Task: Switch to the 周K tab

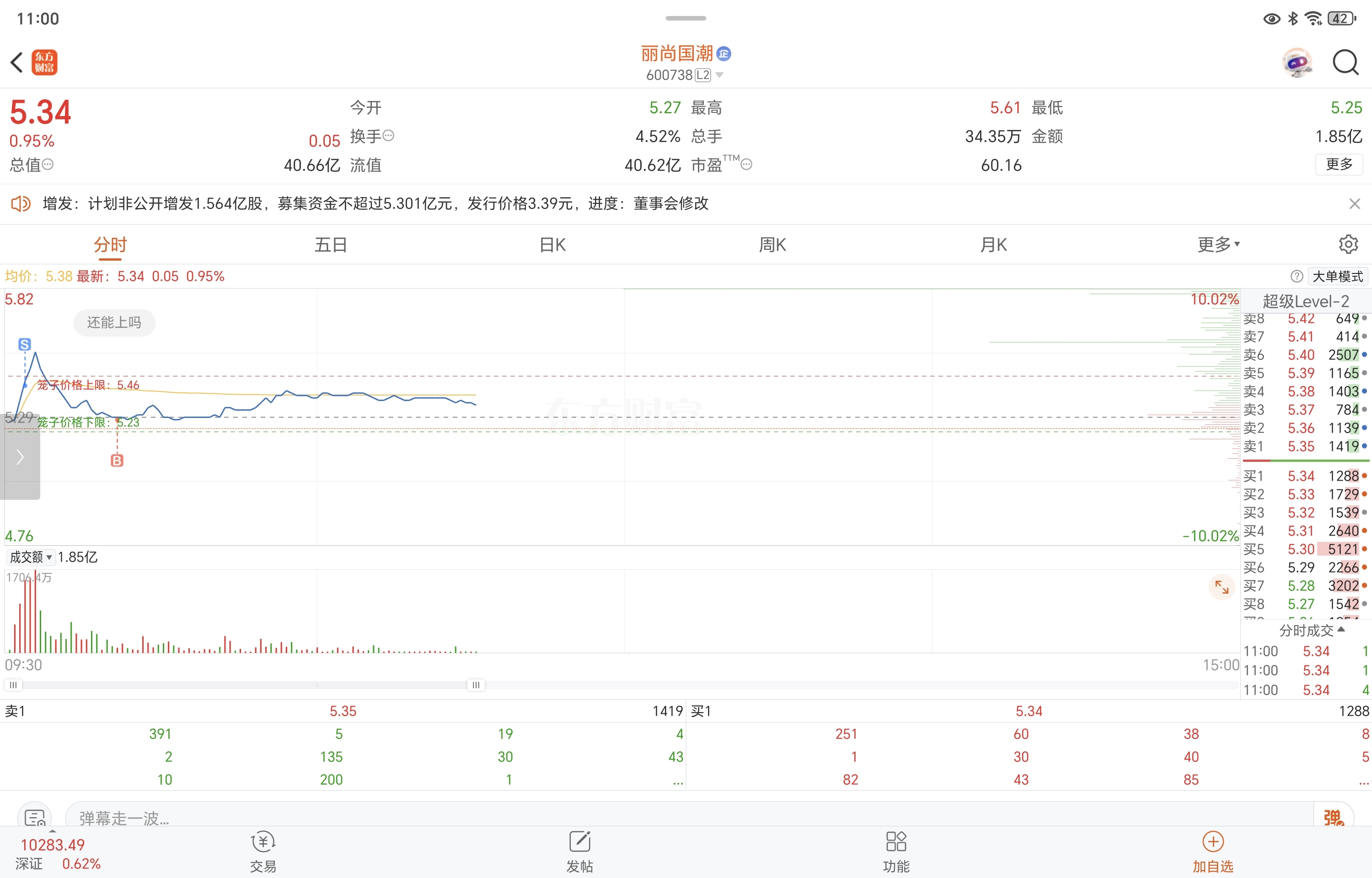Action: click(x=772, y=245)
